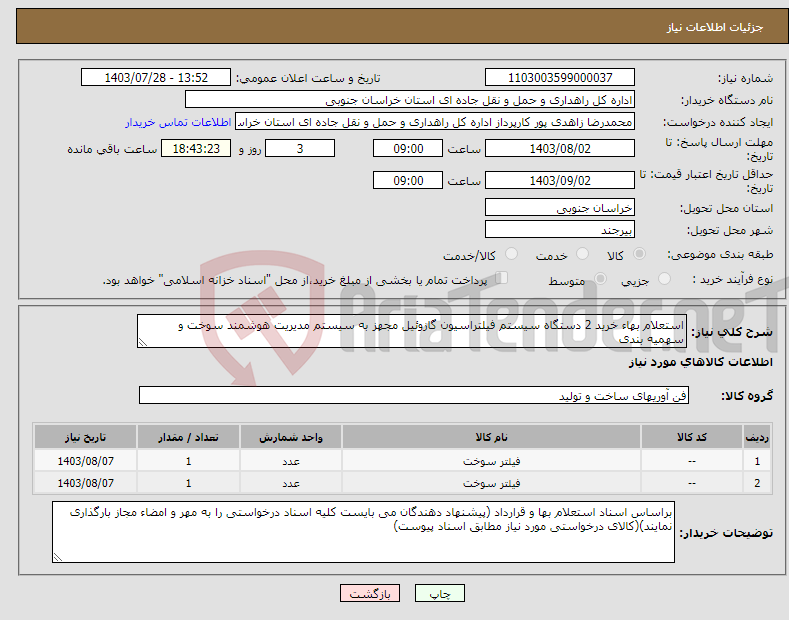Click the جزئیات اطلاعات نیاز page header

[x=715, y=27]
